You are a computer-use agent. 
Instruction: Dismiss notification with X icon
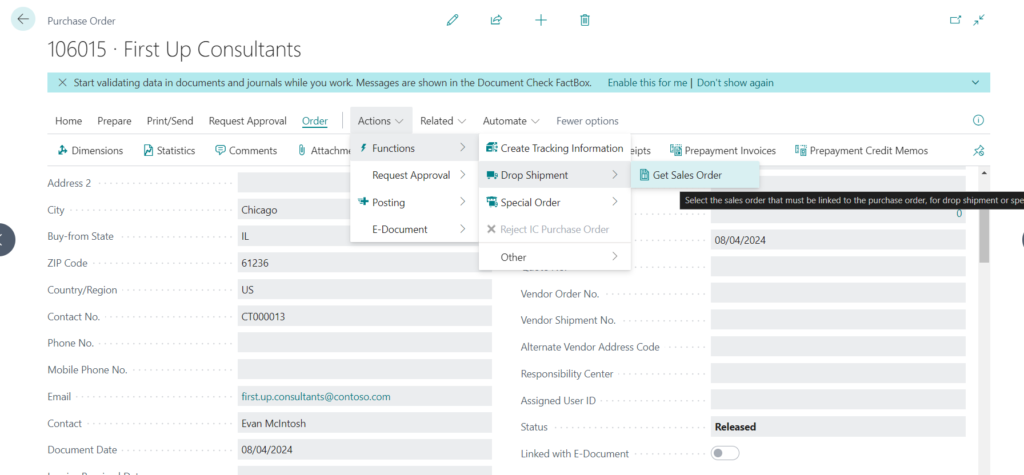click(63, 83)
